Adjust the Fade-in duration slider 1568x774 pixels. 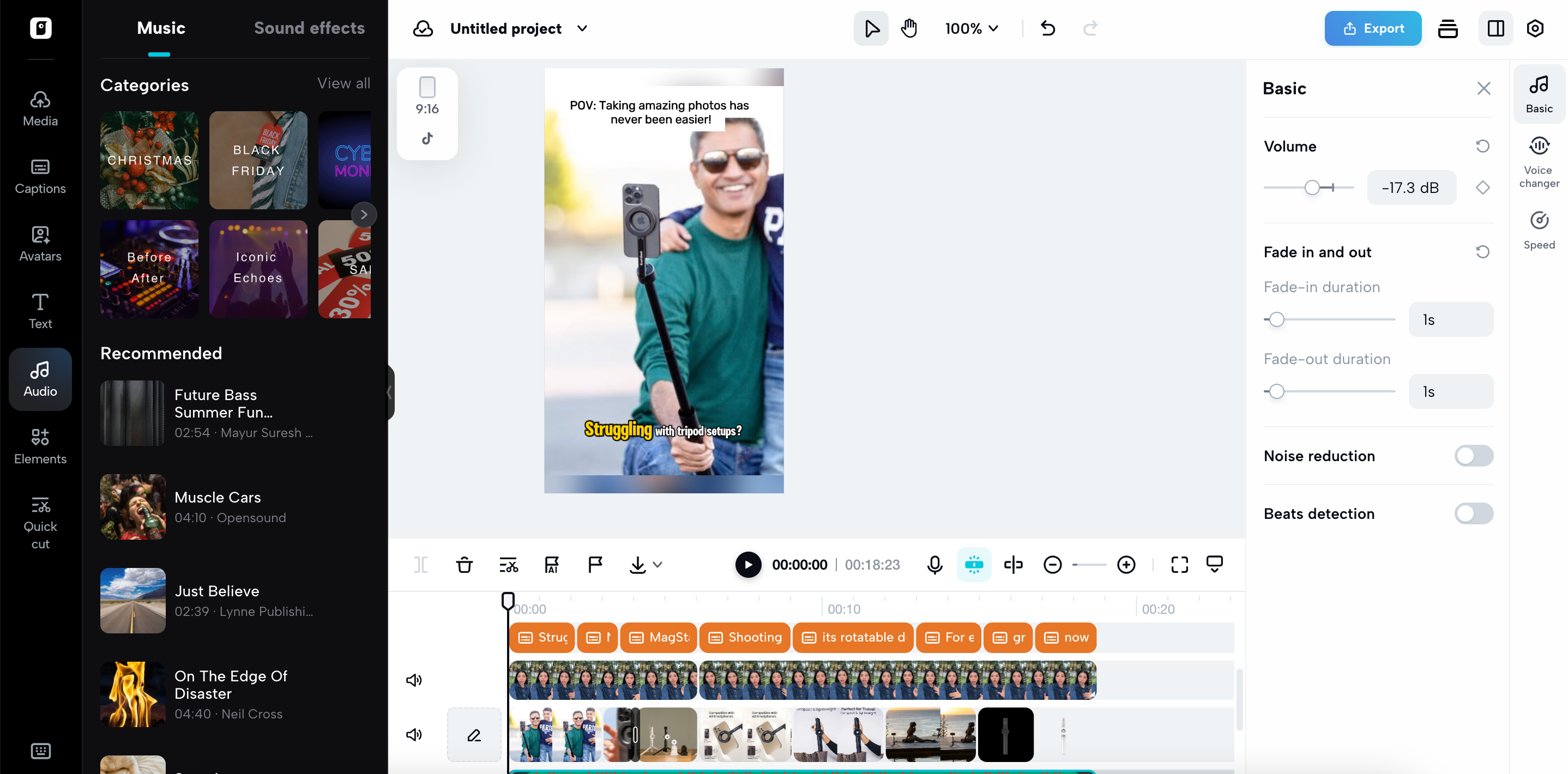pyautogui.click(x=1329, y=319)
